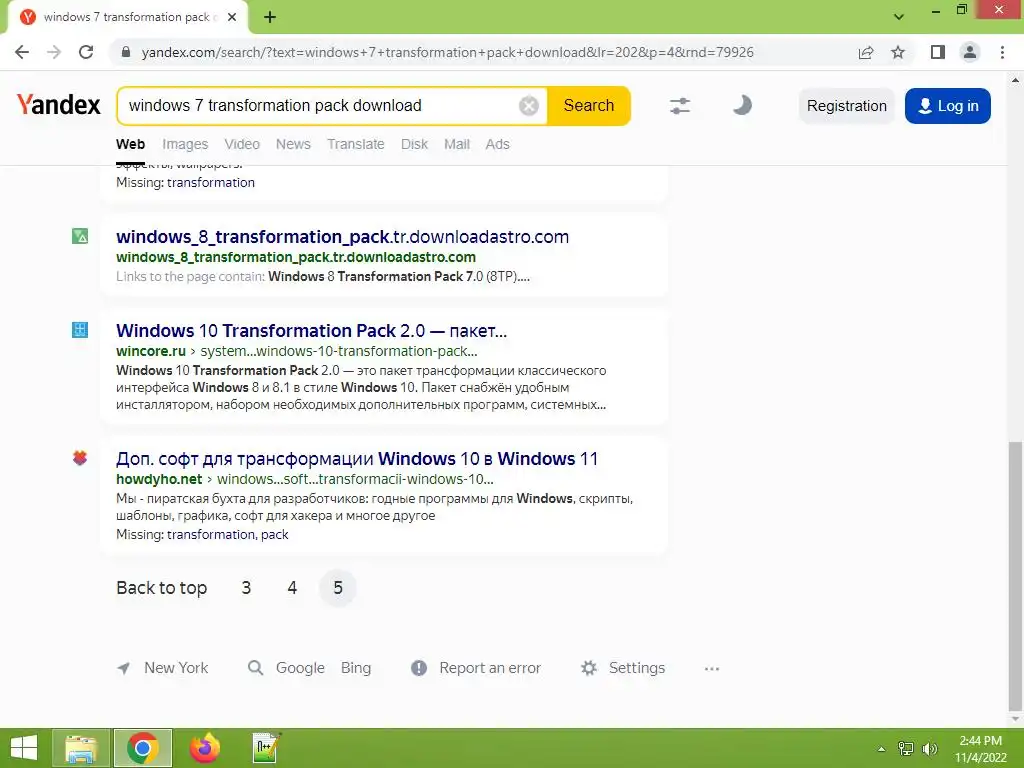Click the Registration button
Image resolution: width=1024 pixels, height=768 pixels.
[846, 106]
